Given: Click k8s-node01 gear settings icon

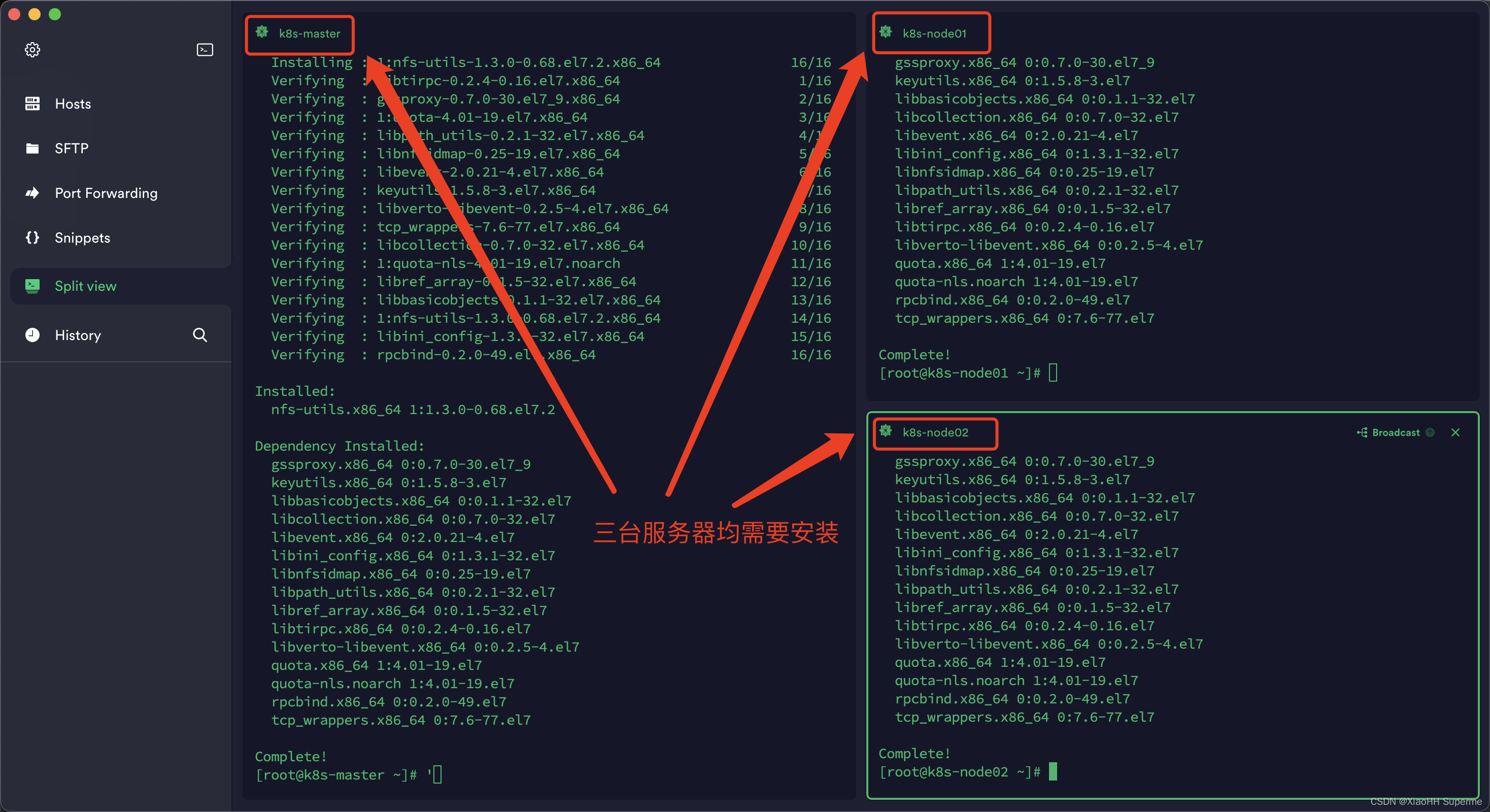Looking at the screenshot, I should coord(887,33).
